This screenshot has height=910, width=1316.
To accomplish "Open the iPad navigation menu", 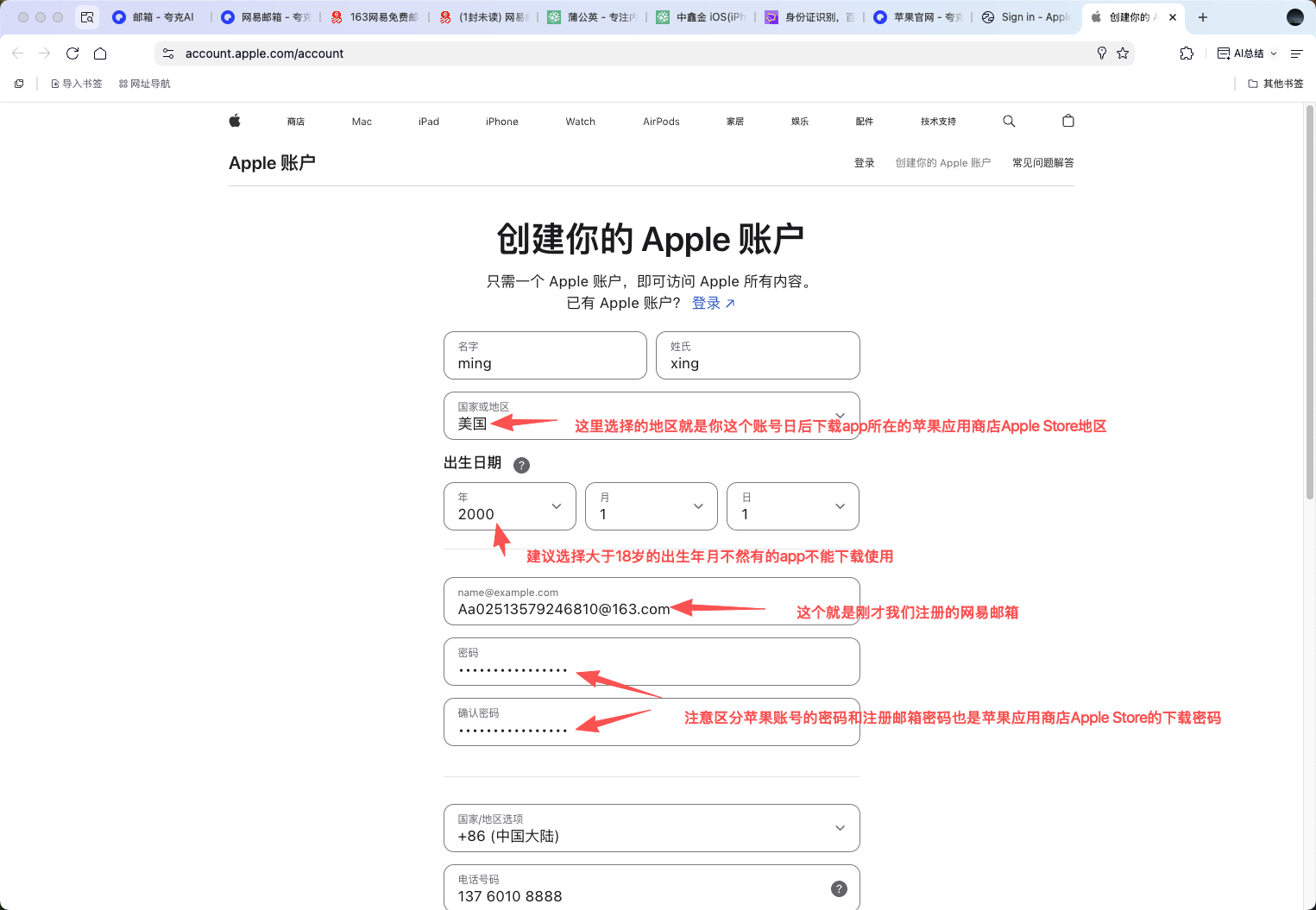I will point(429,122).
